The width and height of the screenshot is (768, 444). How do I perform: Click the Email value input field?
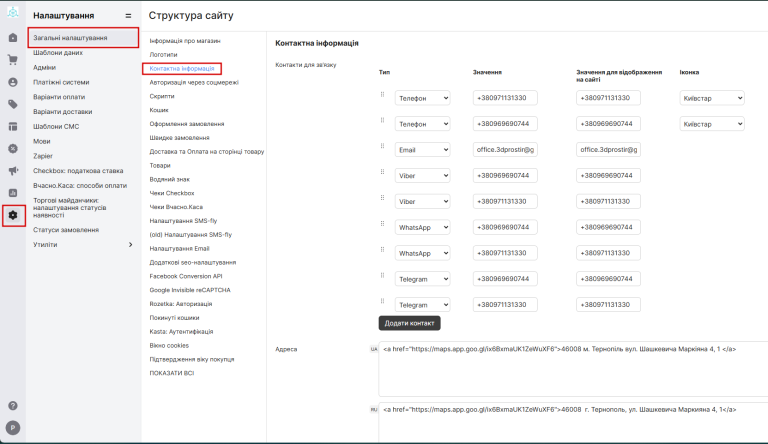pyautogui.click(x=505, y=149)
